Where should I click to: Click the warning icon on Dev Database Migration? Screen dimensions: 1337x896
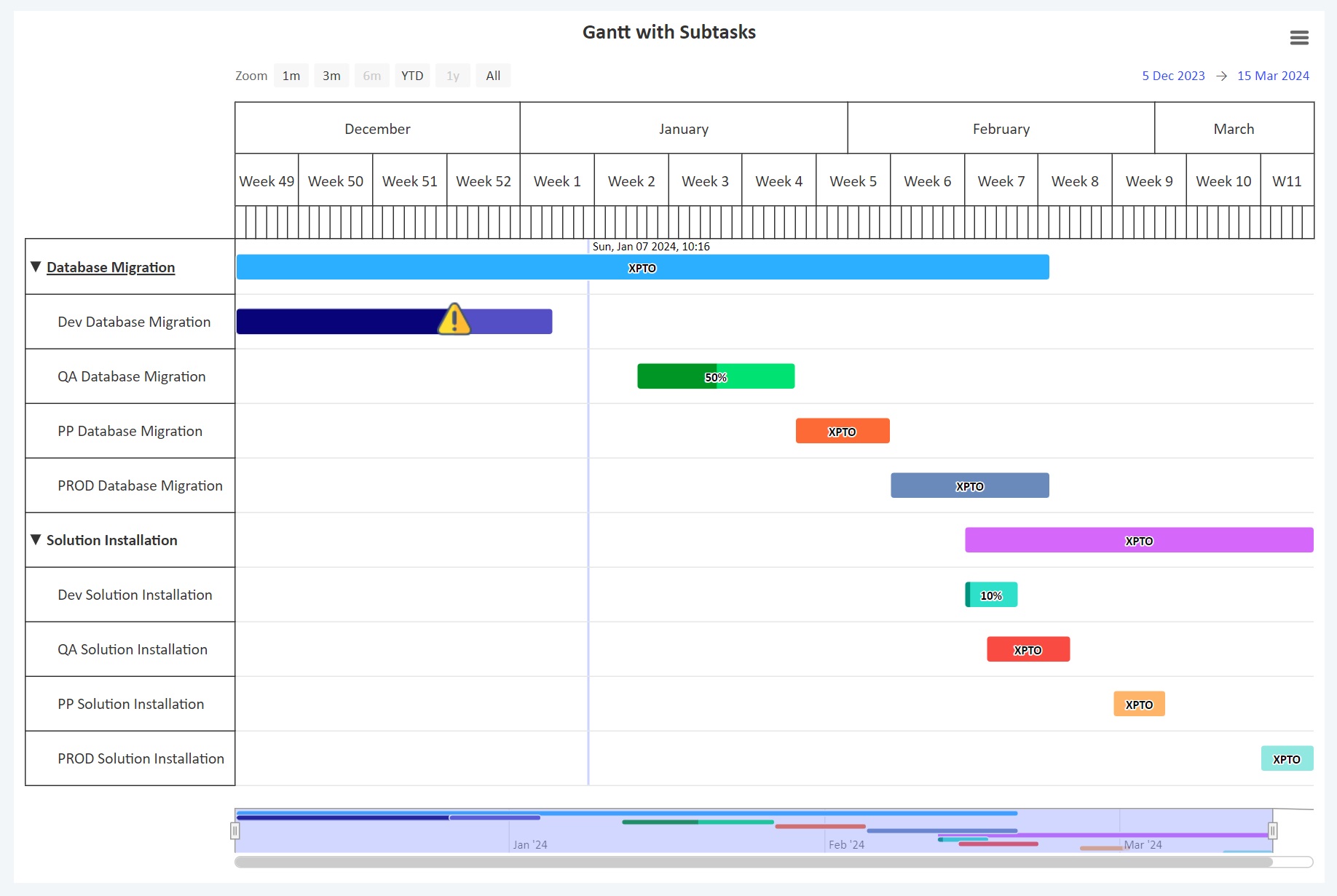tap(454, 319)
